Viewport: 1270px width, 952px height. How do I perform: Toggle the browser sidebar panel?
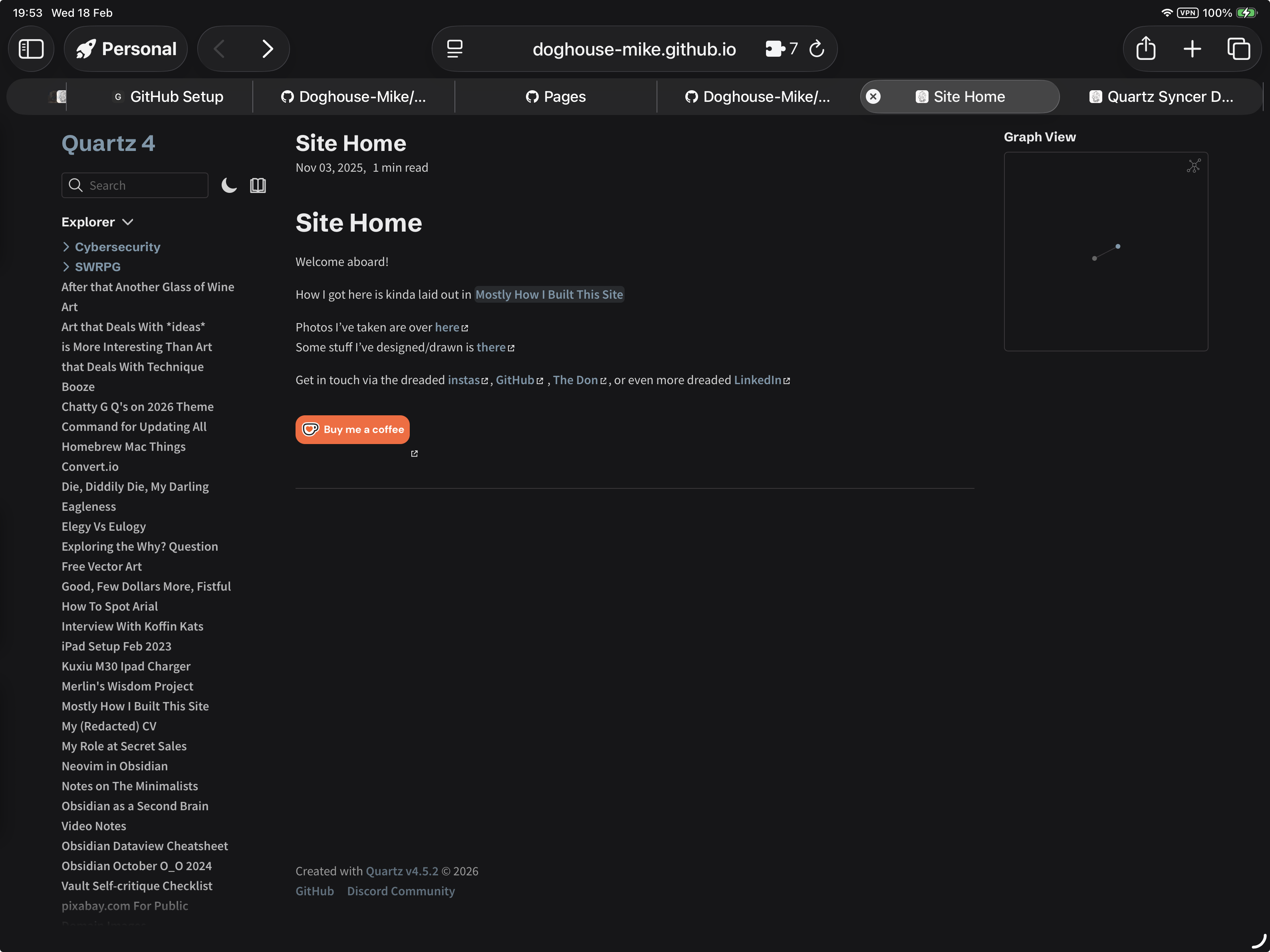point(31,49)
